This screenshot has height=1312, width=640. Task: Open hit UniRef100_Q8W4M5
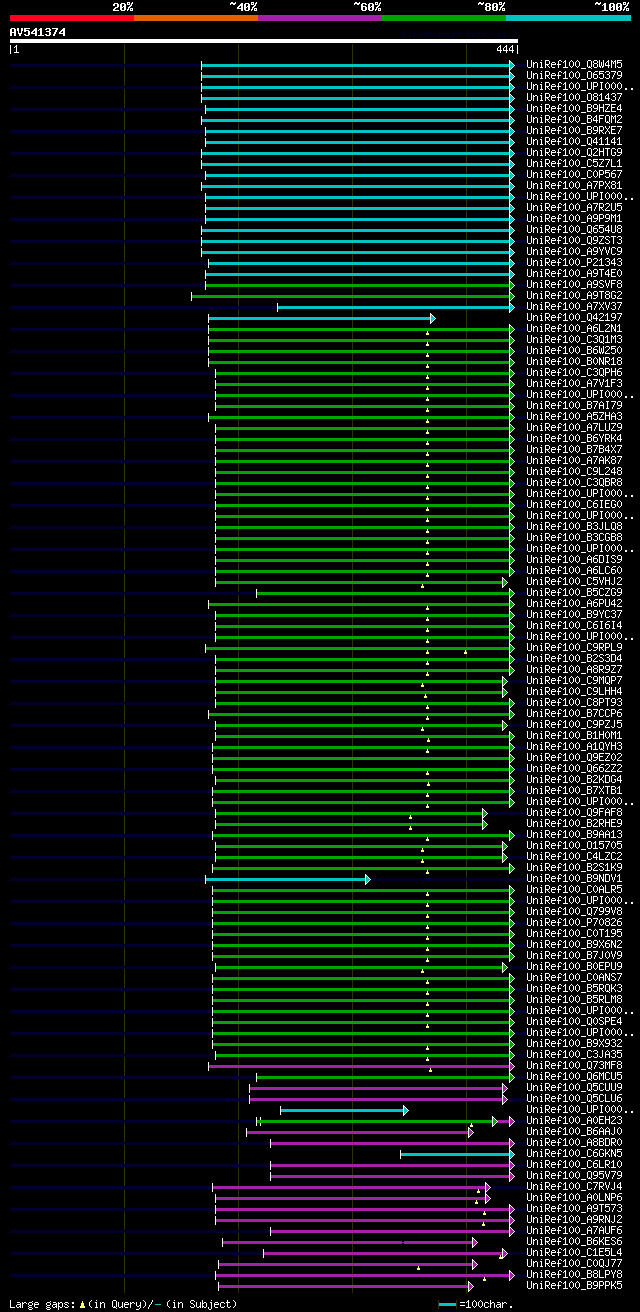(x=575, y=64)
